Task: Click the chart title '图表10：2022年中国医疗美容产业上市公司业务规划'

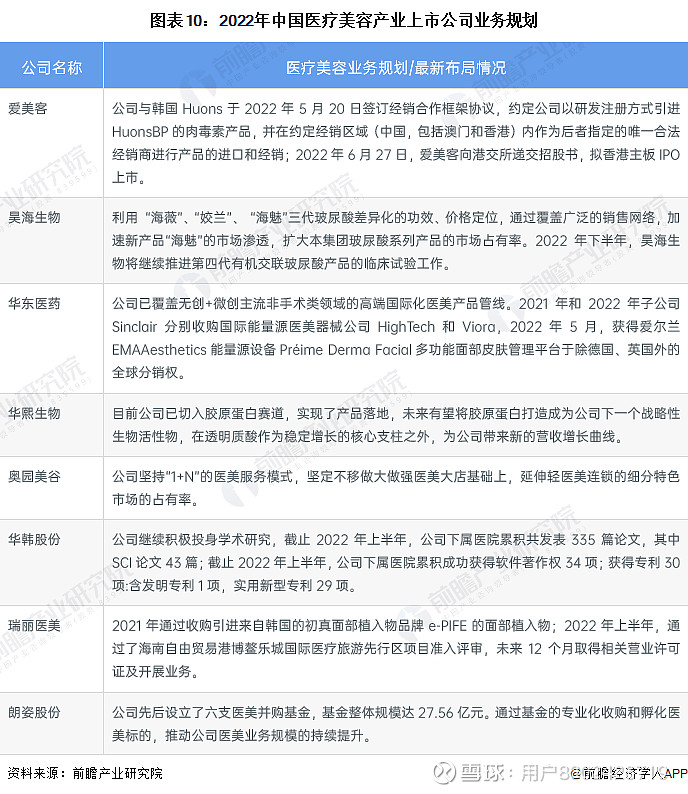Action: click(x=344, y=20)
